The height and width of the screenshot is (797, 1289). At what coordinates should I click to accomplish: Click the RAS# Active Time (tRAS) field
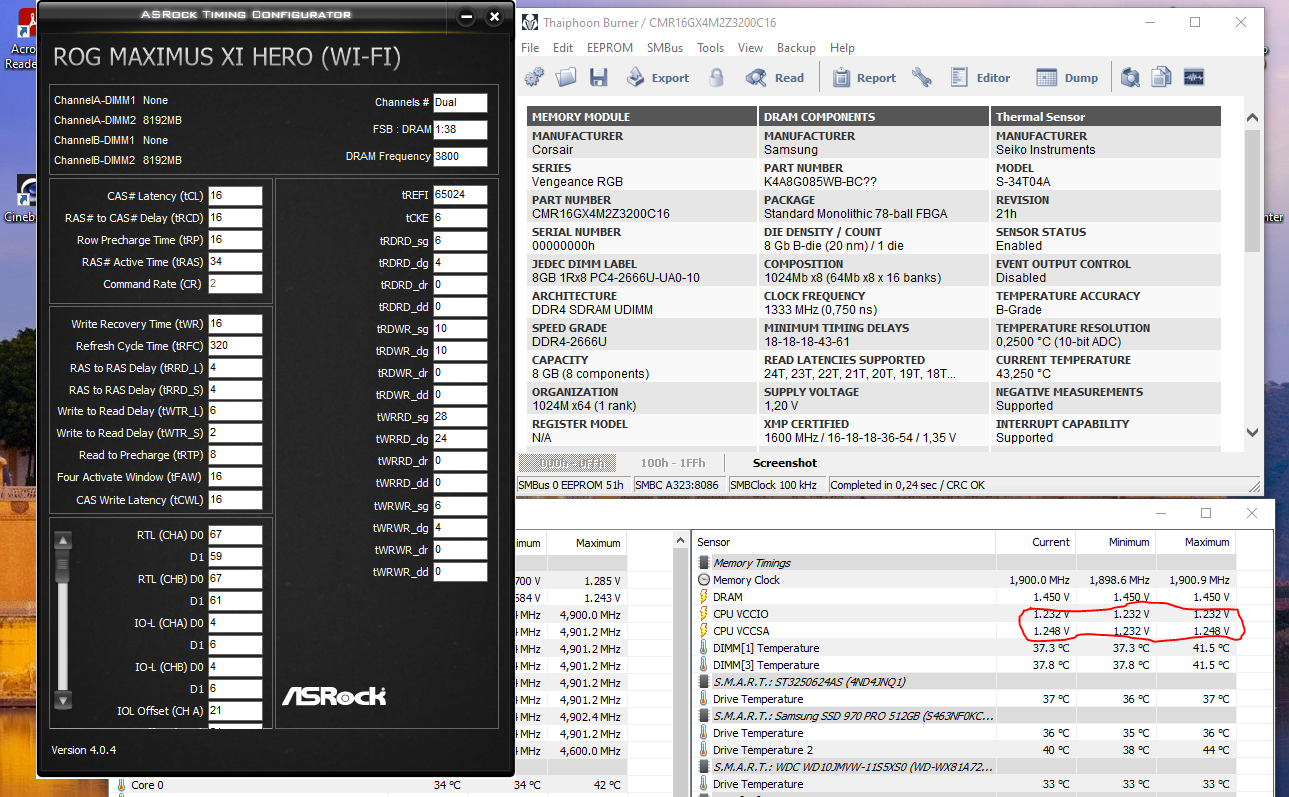(x=235, y=262)
